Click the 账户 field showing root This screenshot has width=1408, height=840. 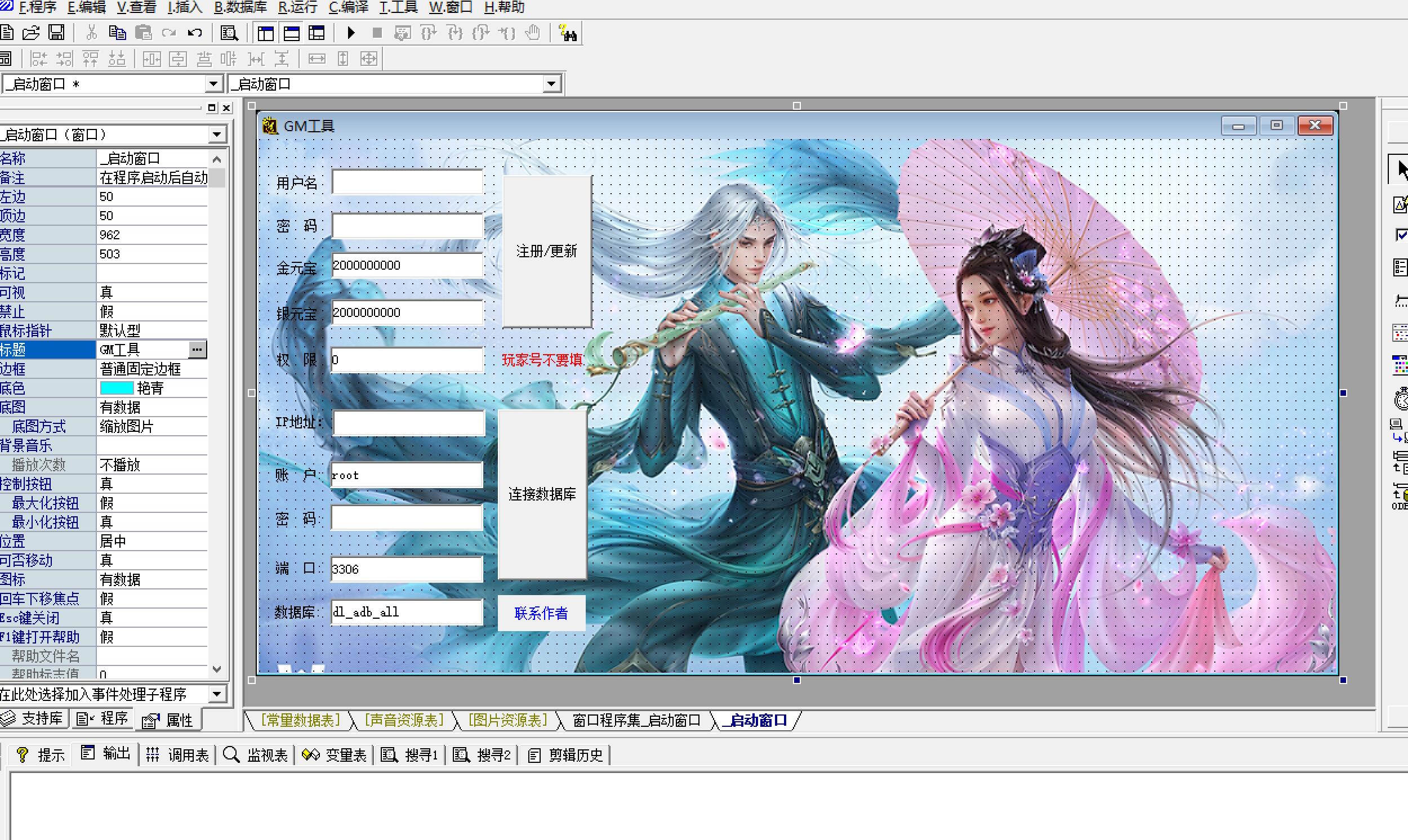(407, 475)
